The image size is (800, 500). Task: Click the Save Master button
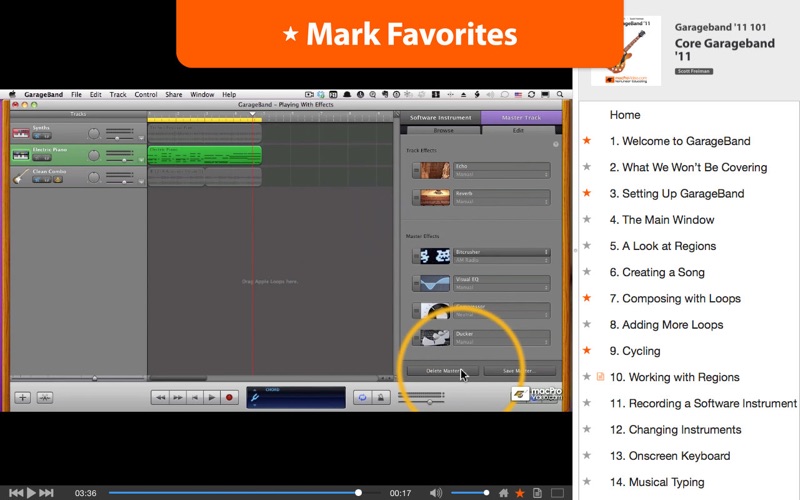pos(519,371)
